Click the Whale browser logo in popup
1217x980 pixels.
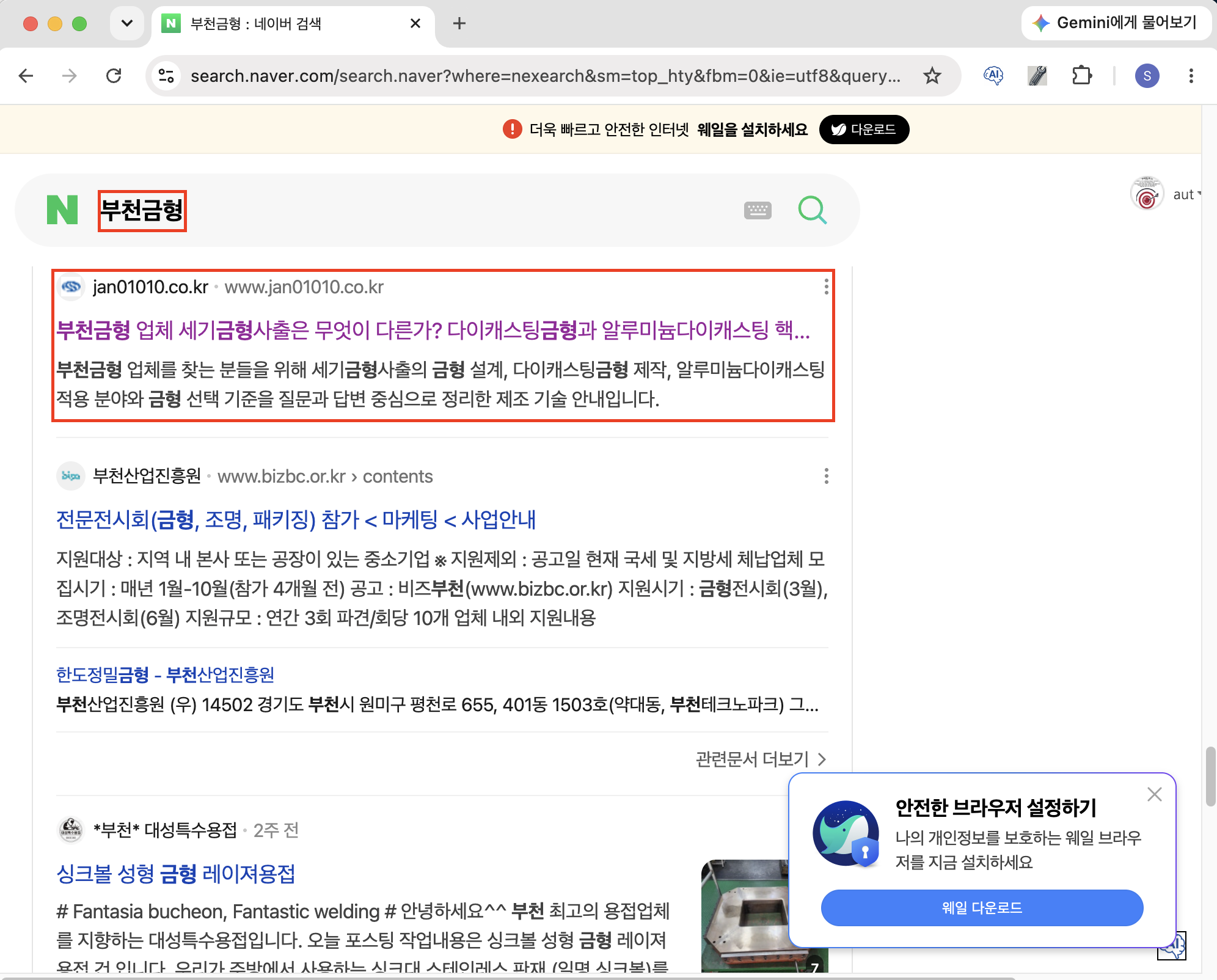[846, 833]
